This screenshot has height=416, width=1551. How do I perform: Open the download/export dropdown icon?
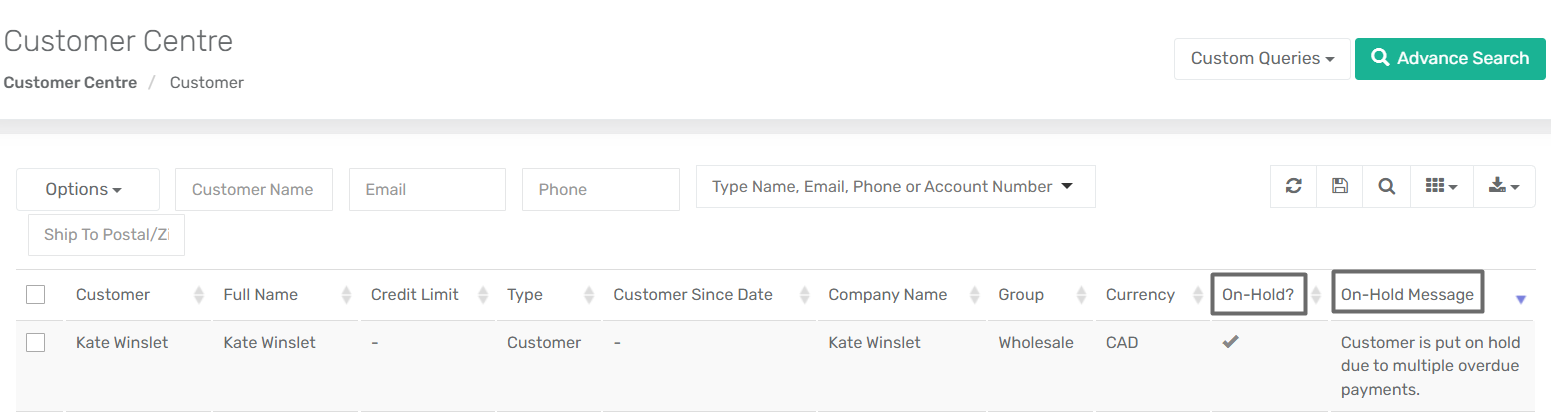pos(1504,186)
